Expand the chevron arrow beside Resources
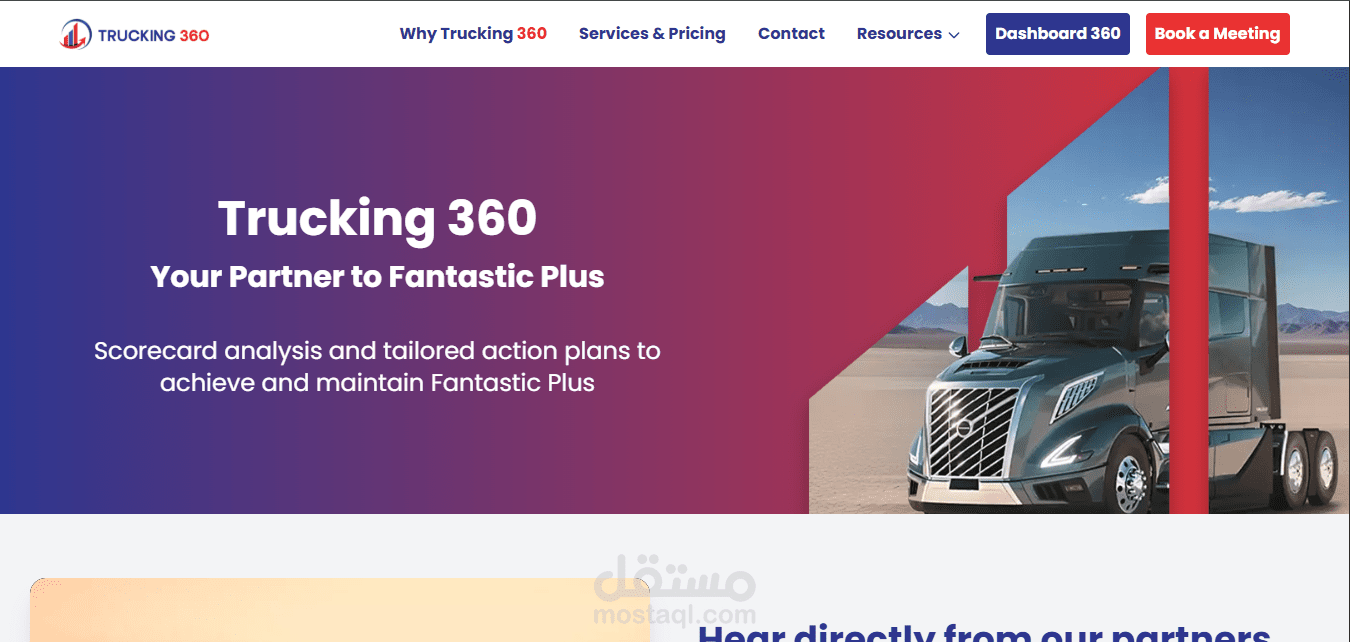Image resolution: width=1350 pixels, height=642 pixels. (x=954, y=35)
